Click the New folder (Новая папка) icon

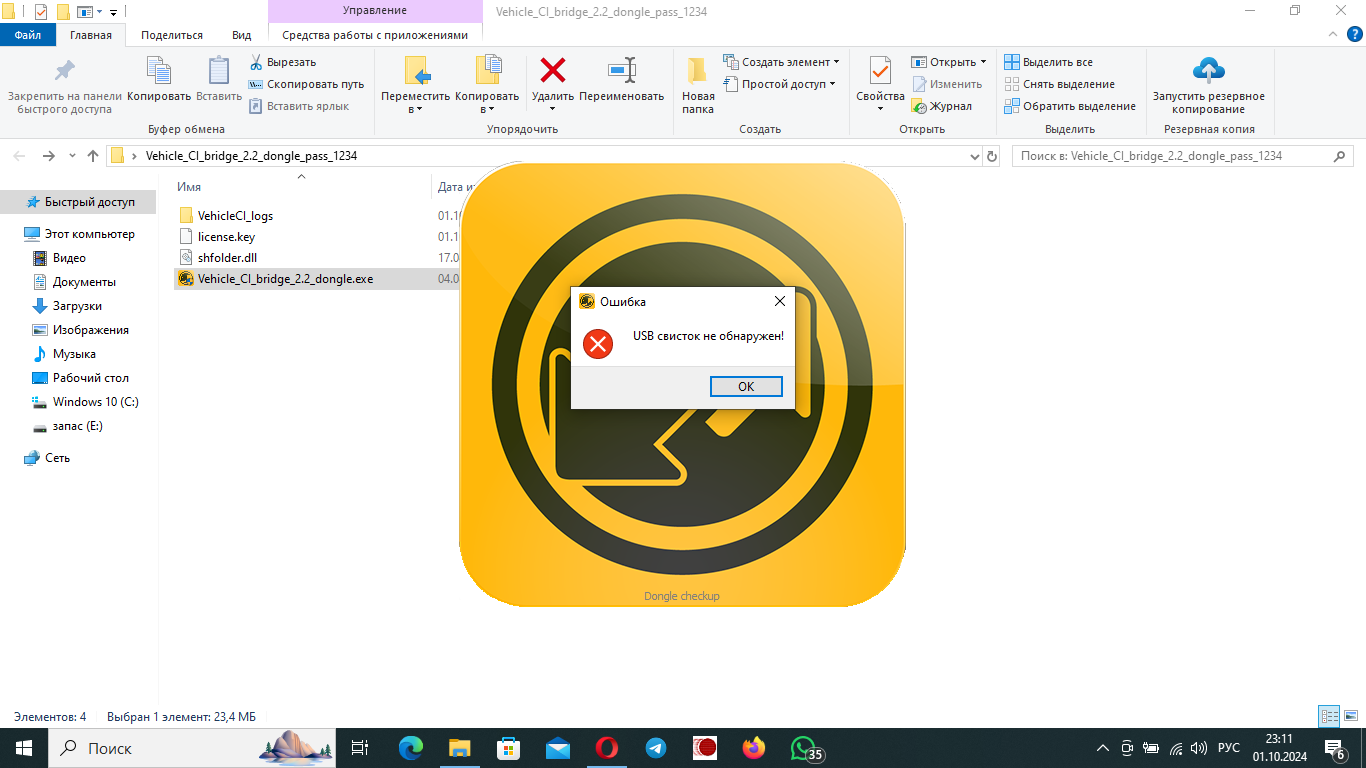point(698,72)
